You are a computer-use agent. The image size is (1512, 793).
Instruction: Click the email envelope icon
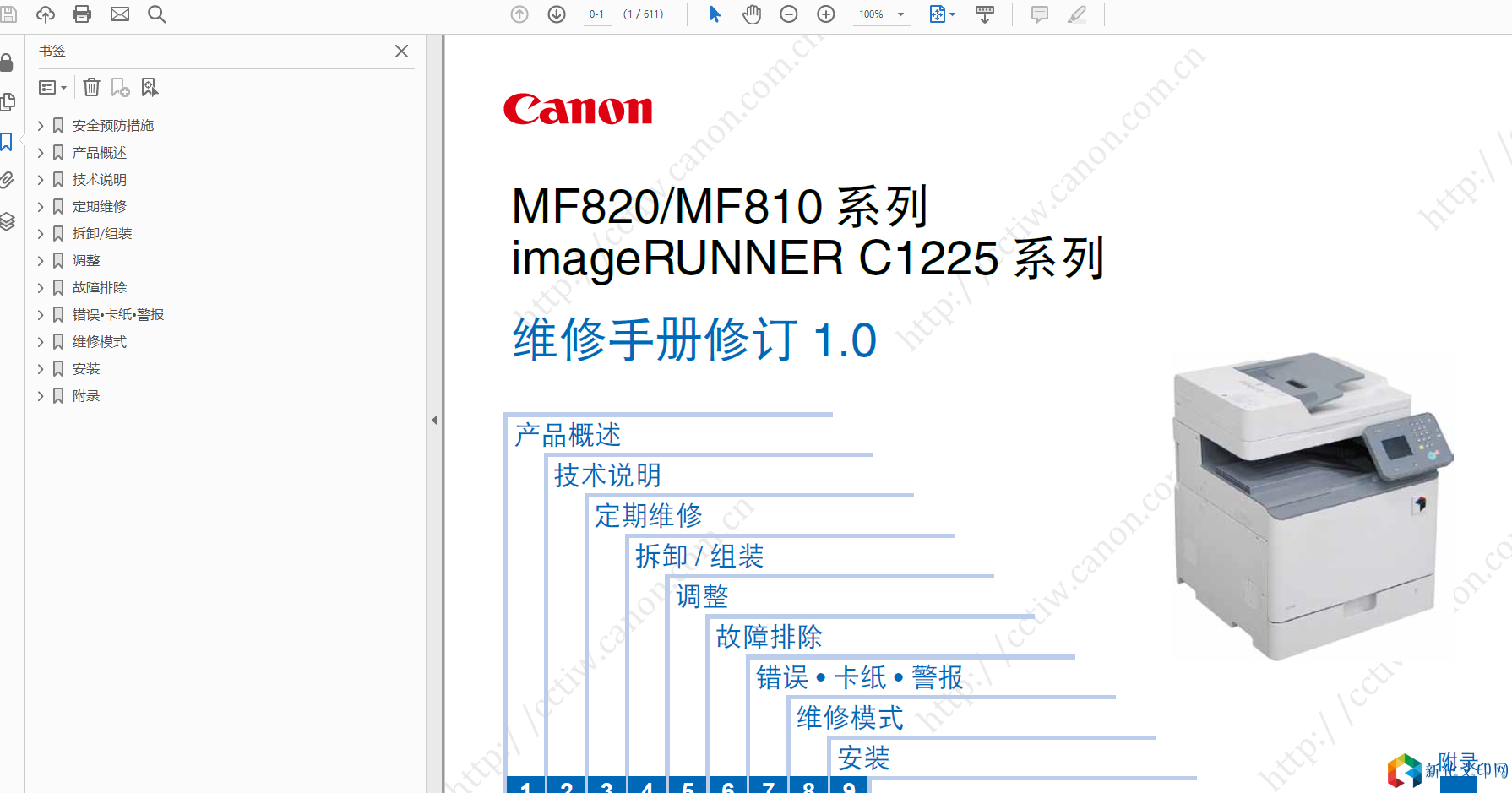pyautogui.click(x=120, y=14)
